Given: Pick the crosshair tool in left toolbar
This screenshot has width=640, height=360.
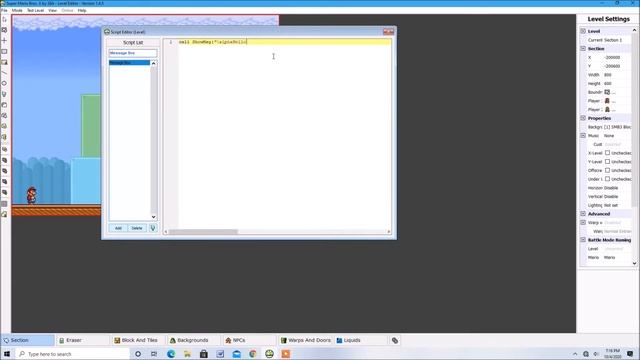Looking at the screenshot, I should (4, 41).
